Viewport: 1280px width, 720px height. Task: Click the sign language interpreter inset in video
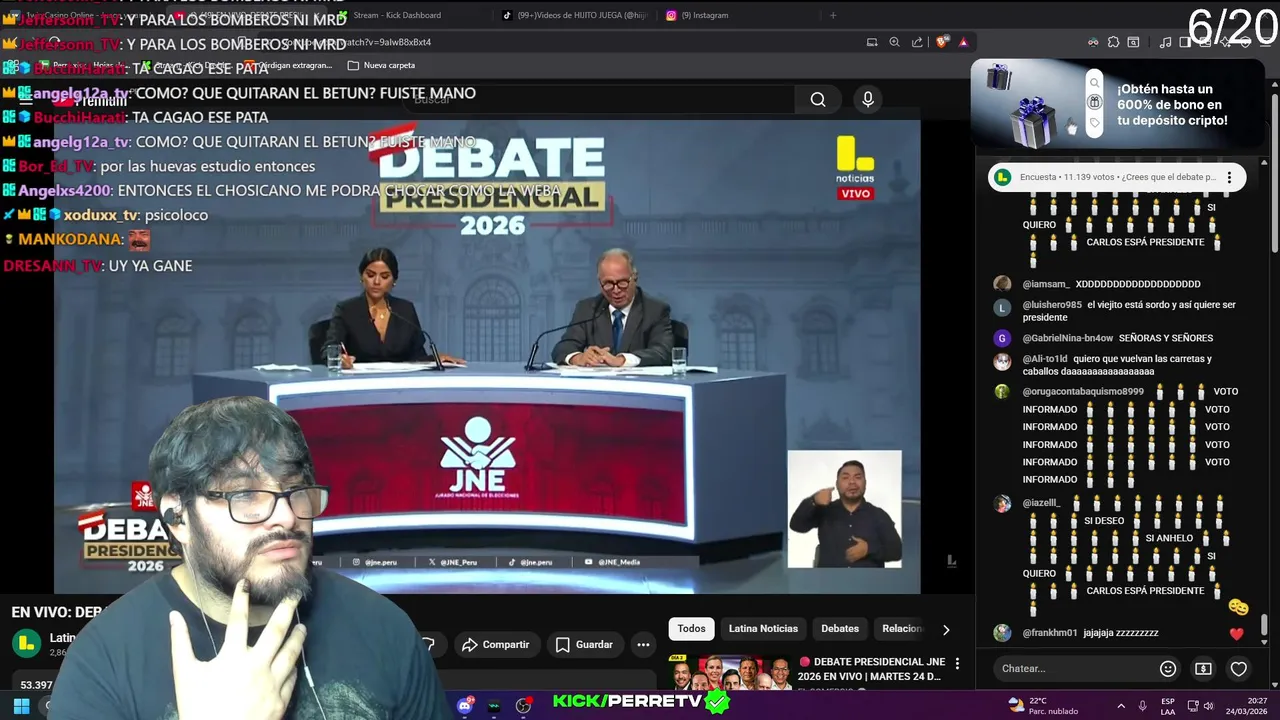click(x=844, y=509)
